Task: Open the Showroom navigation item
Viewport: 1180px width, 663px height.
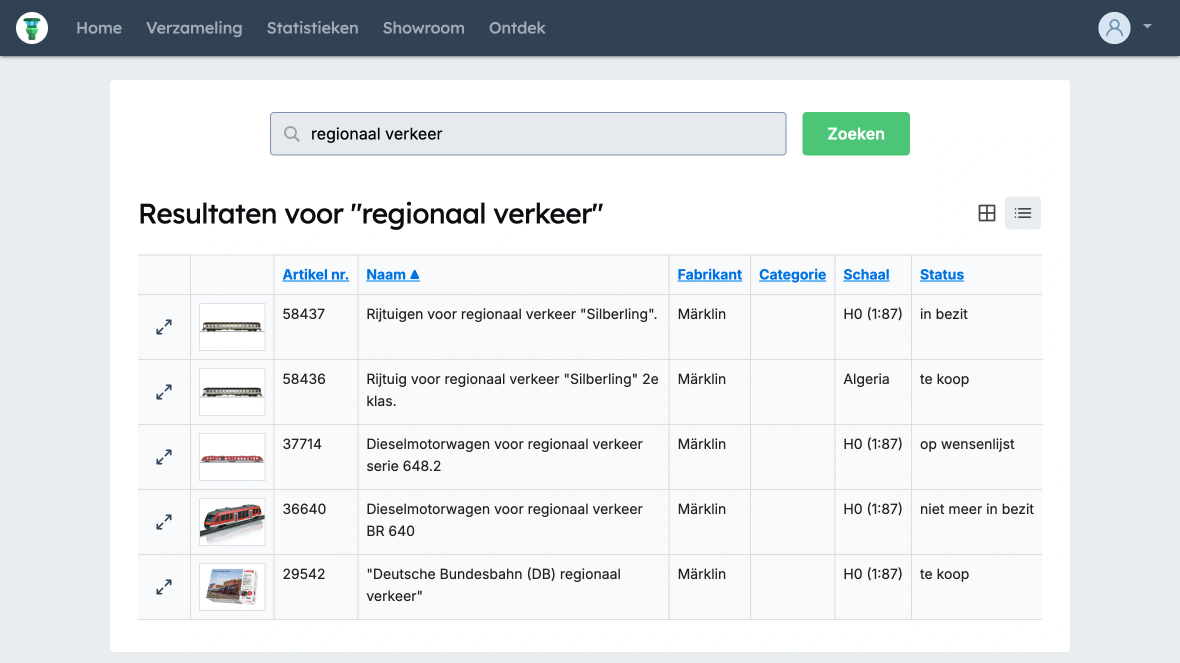Action: [x=423, y=28]
